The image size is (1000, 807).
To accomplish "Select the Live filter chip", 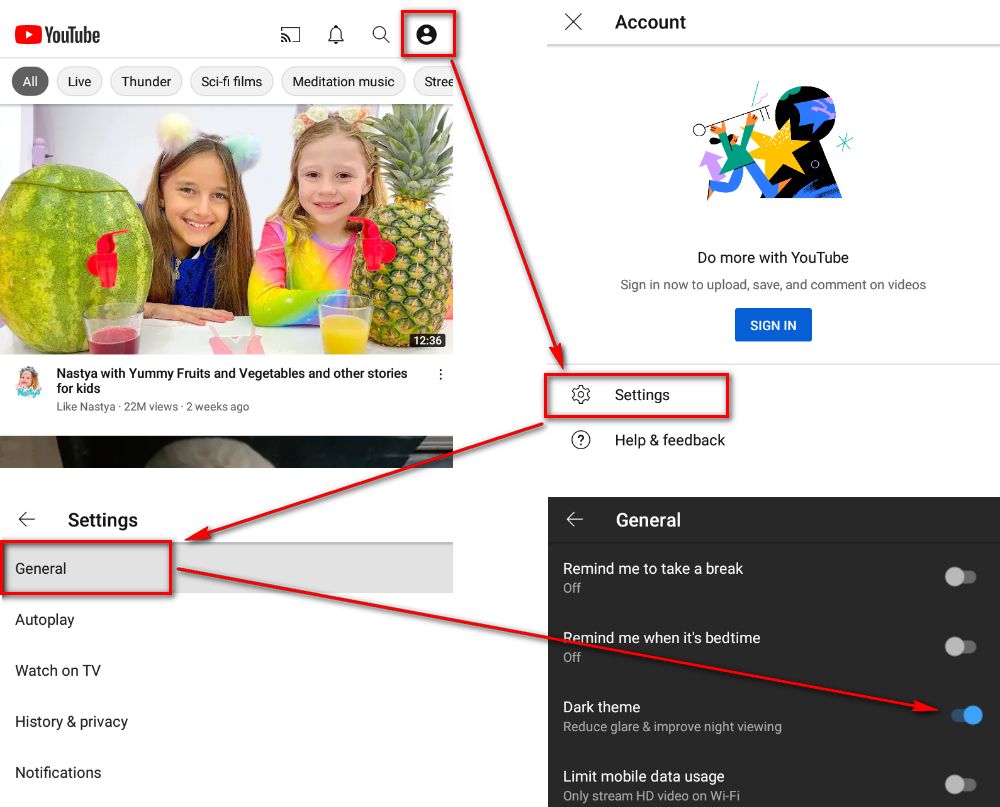I will click(79, 82).
